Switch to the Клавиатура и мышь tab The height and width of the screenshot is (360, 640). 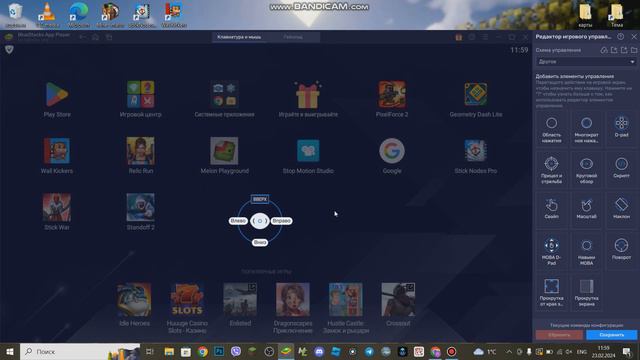tap(239, 37)
